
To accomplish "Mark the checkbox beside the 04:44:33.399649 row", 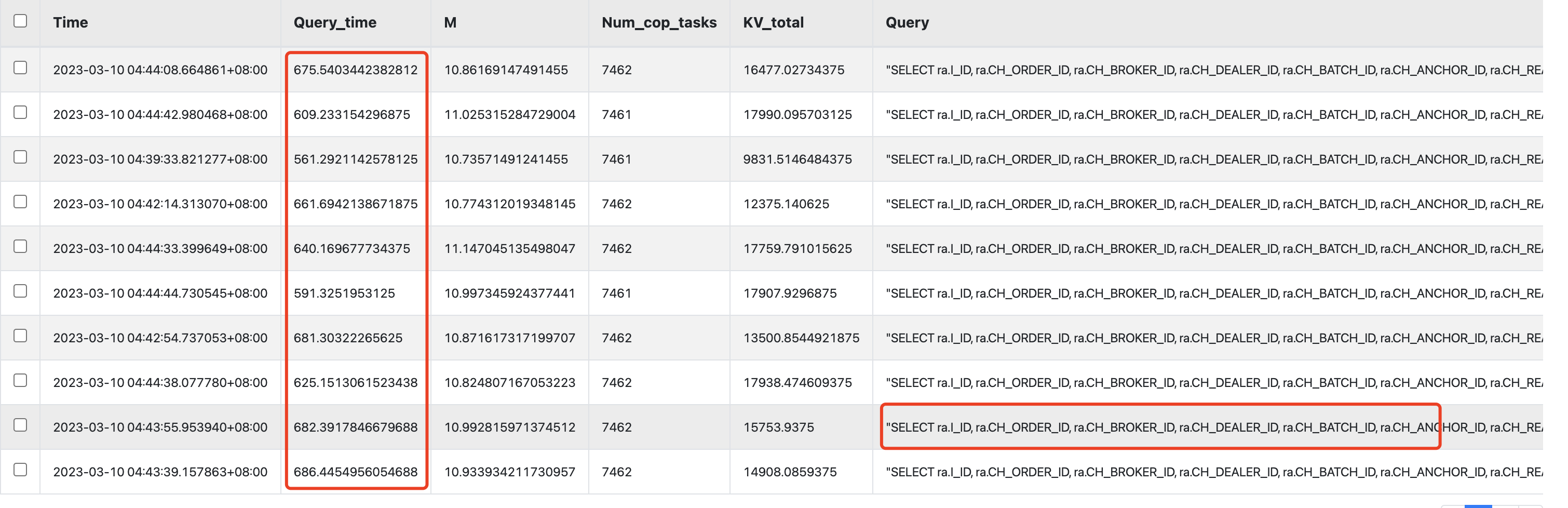I will pos(20,247).
